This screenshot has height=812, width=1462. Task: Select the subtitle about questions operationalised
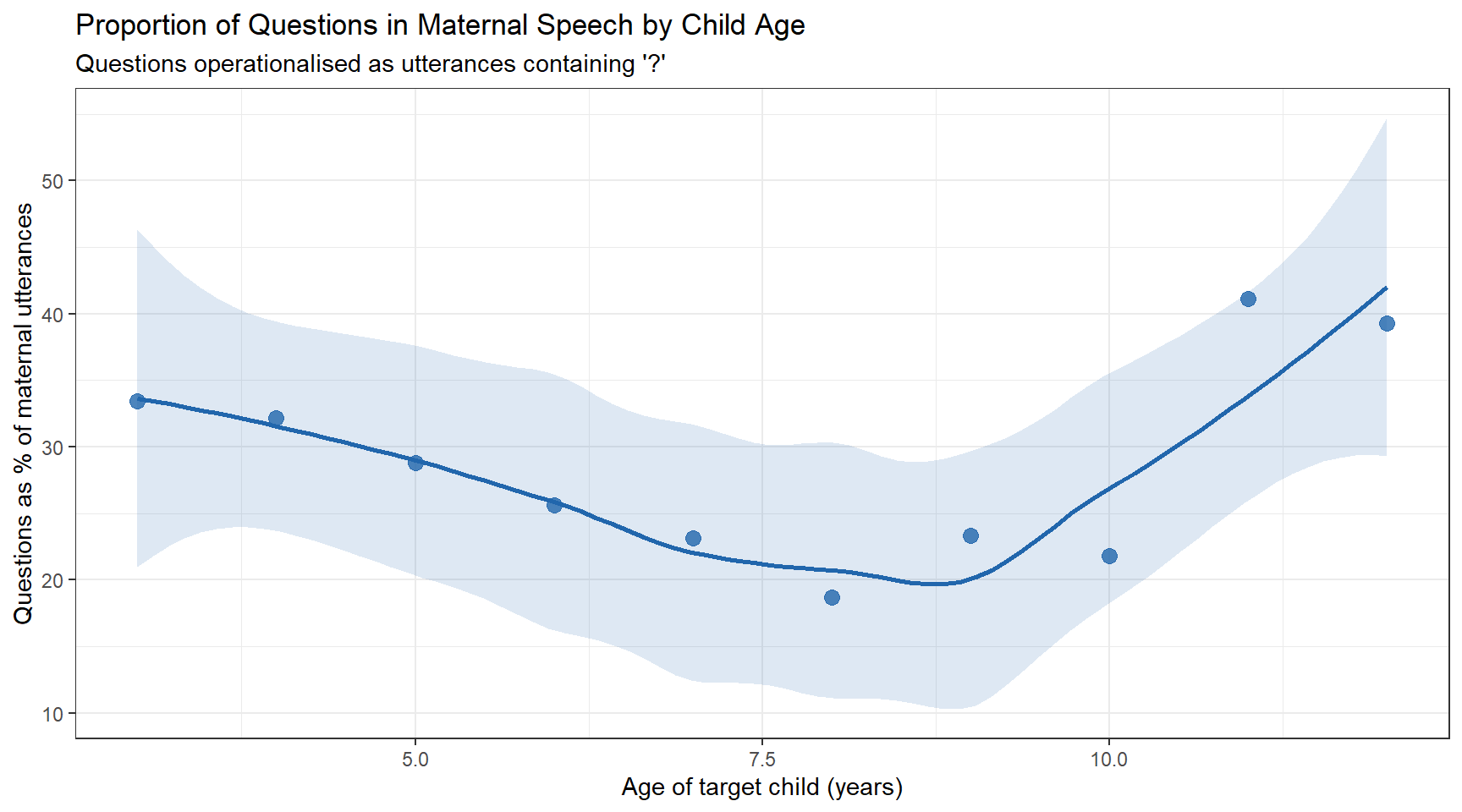tap(371, 64)
